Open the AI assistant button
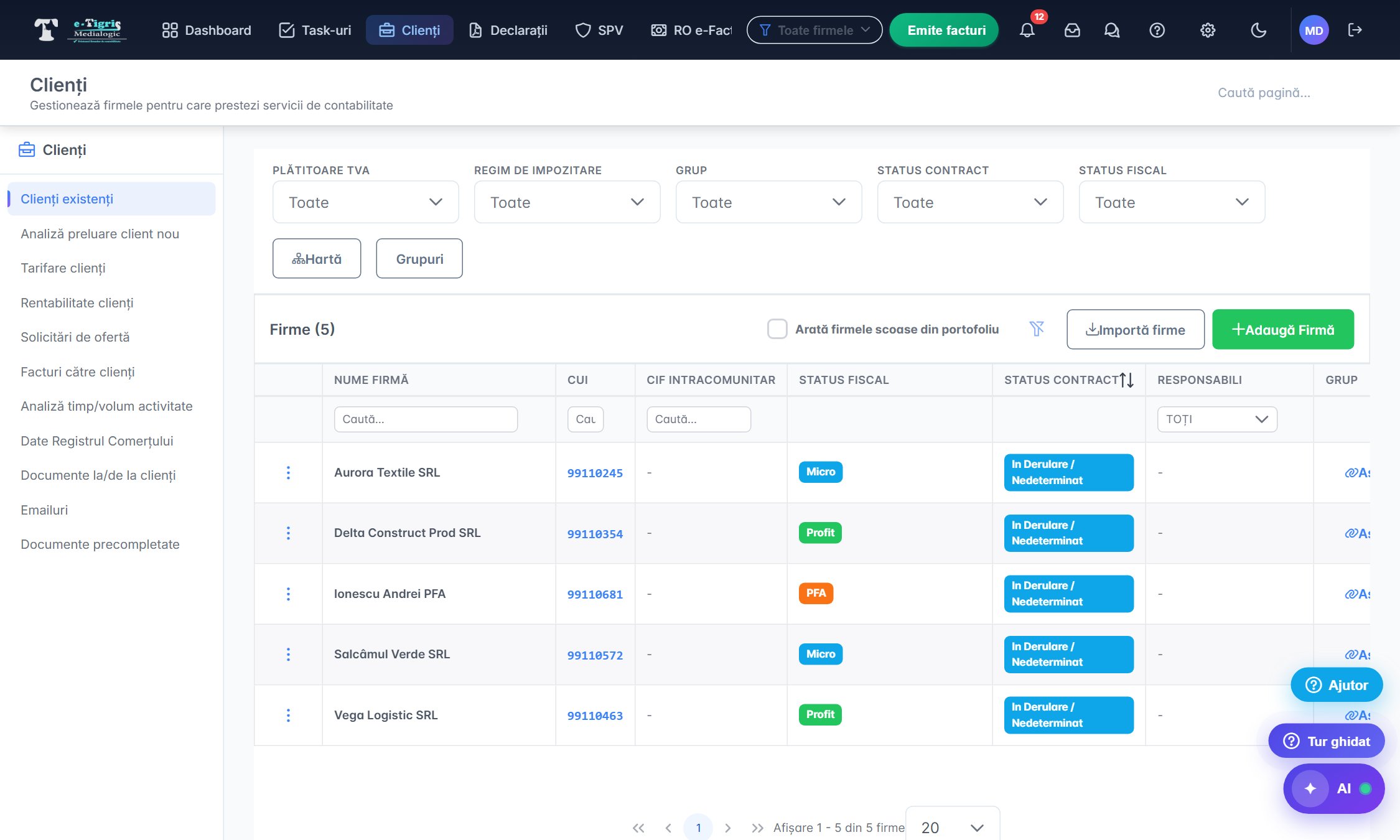Viewport: 1400px width, 840px height. point(1333,788)
